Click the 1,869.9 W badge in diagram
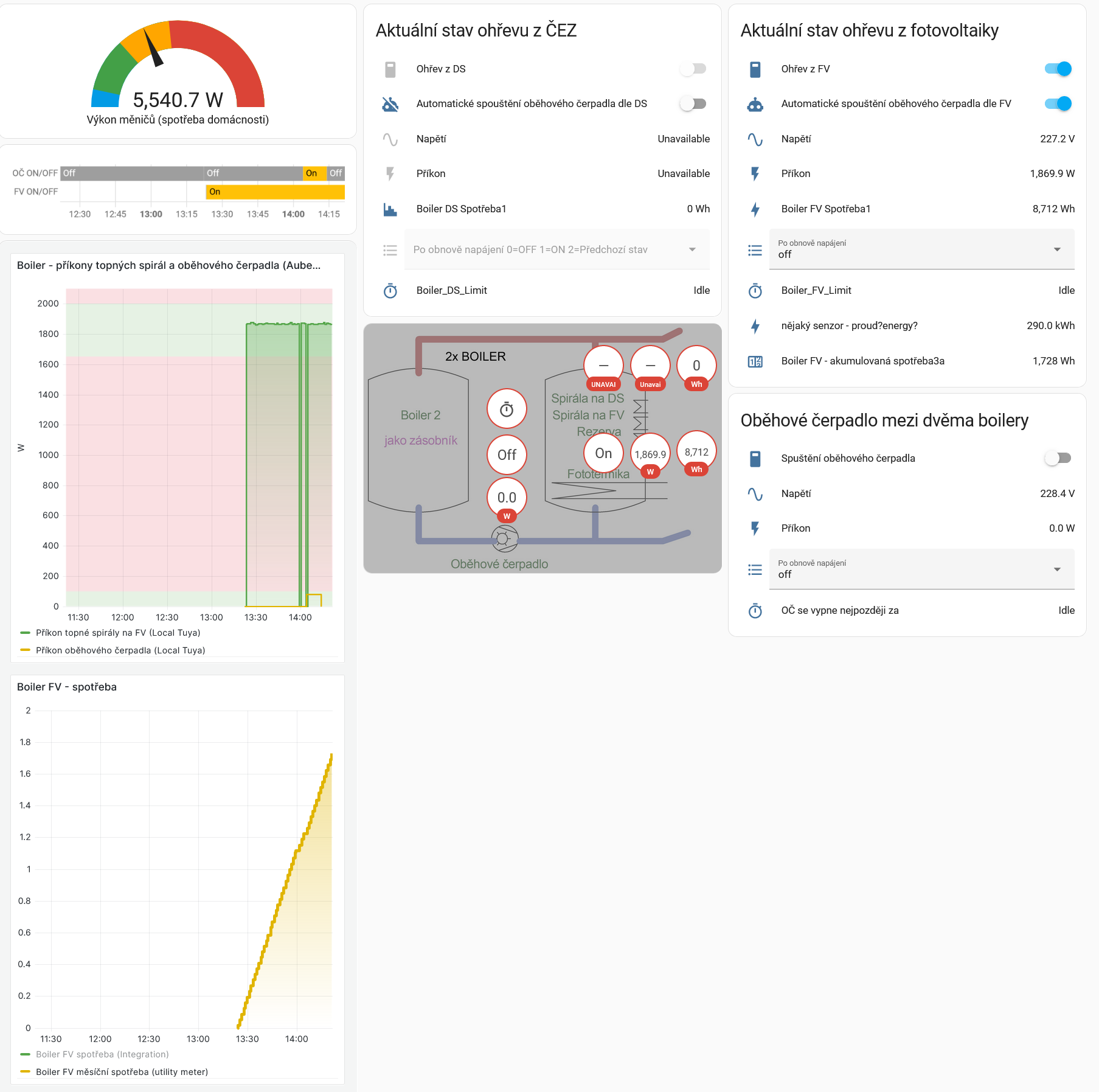 650,454
